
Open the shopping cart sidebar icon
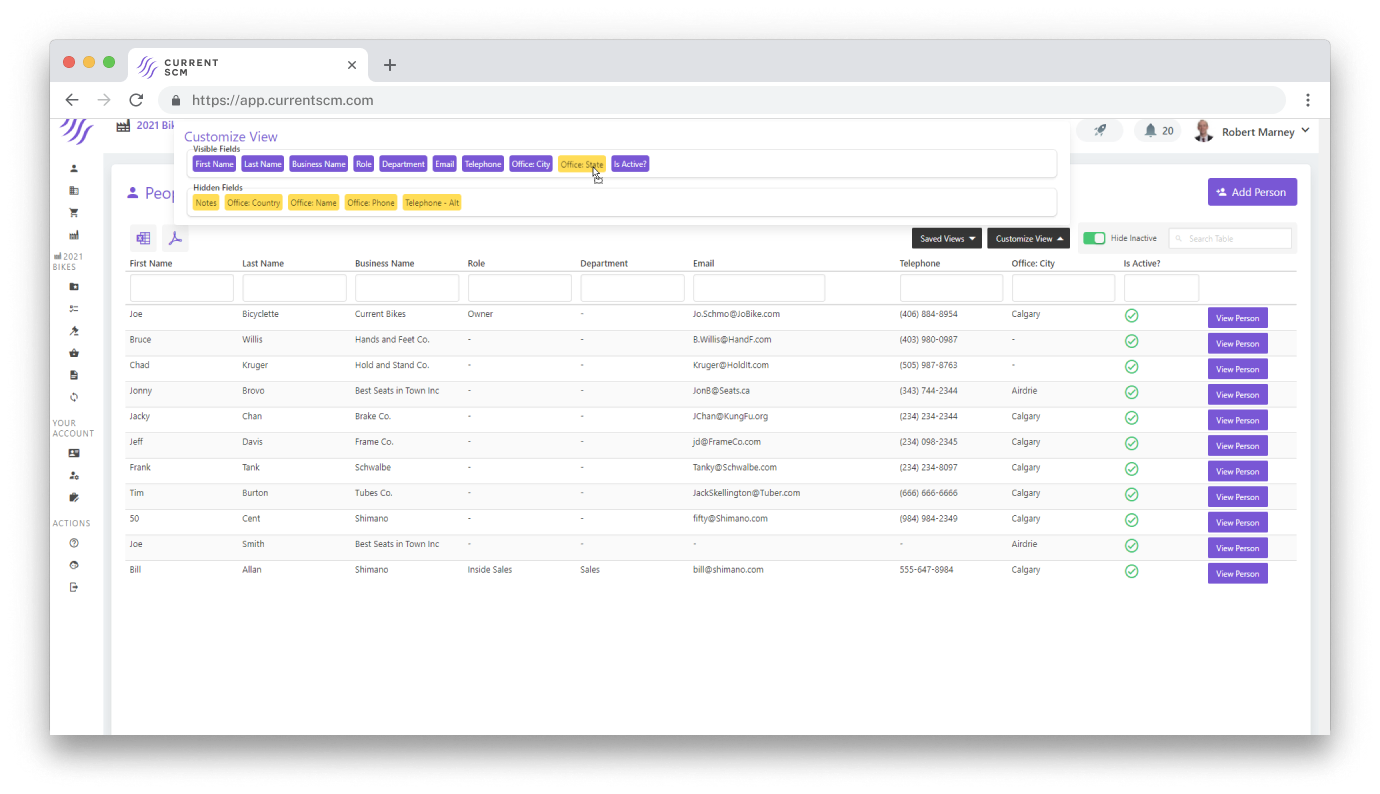click(x=74, y=212)
